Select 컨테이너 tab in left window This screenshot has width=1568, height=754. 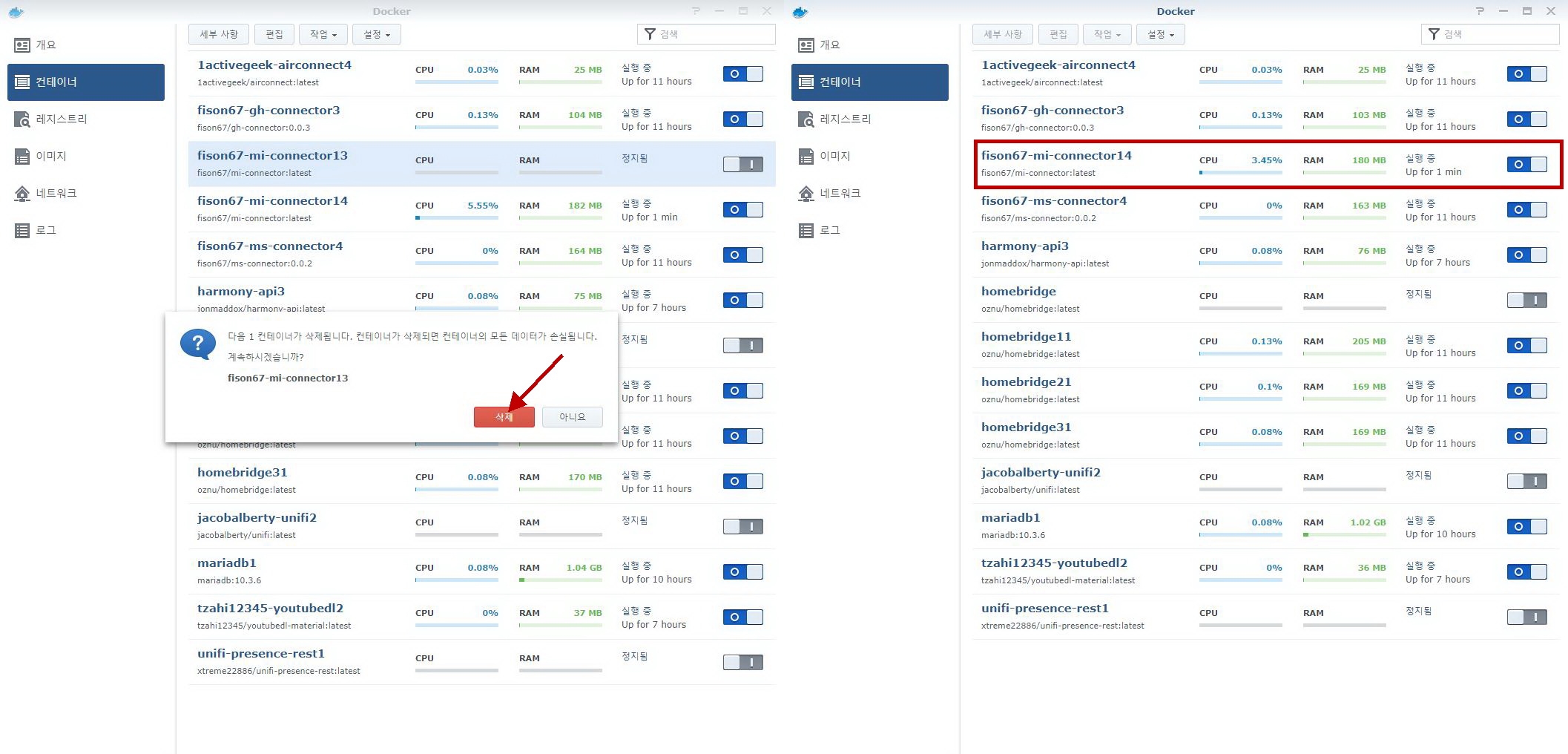pos(86,82)
